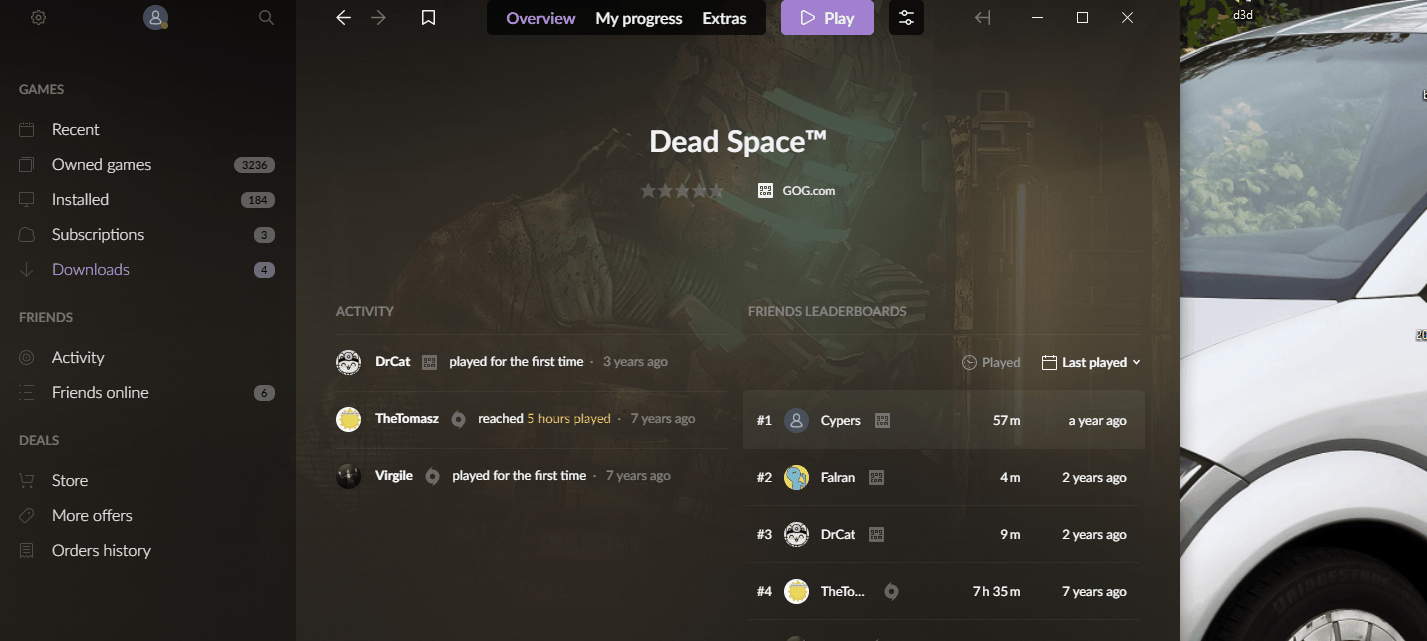Bookmark this game page
Image resolution: width=1427 pixels, height=641 pixels.
point(428,17)
